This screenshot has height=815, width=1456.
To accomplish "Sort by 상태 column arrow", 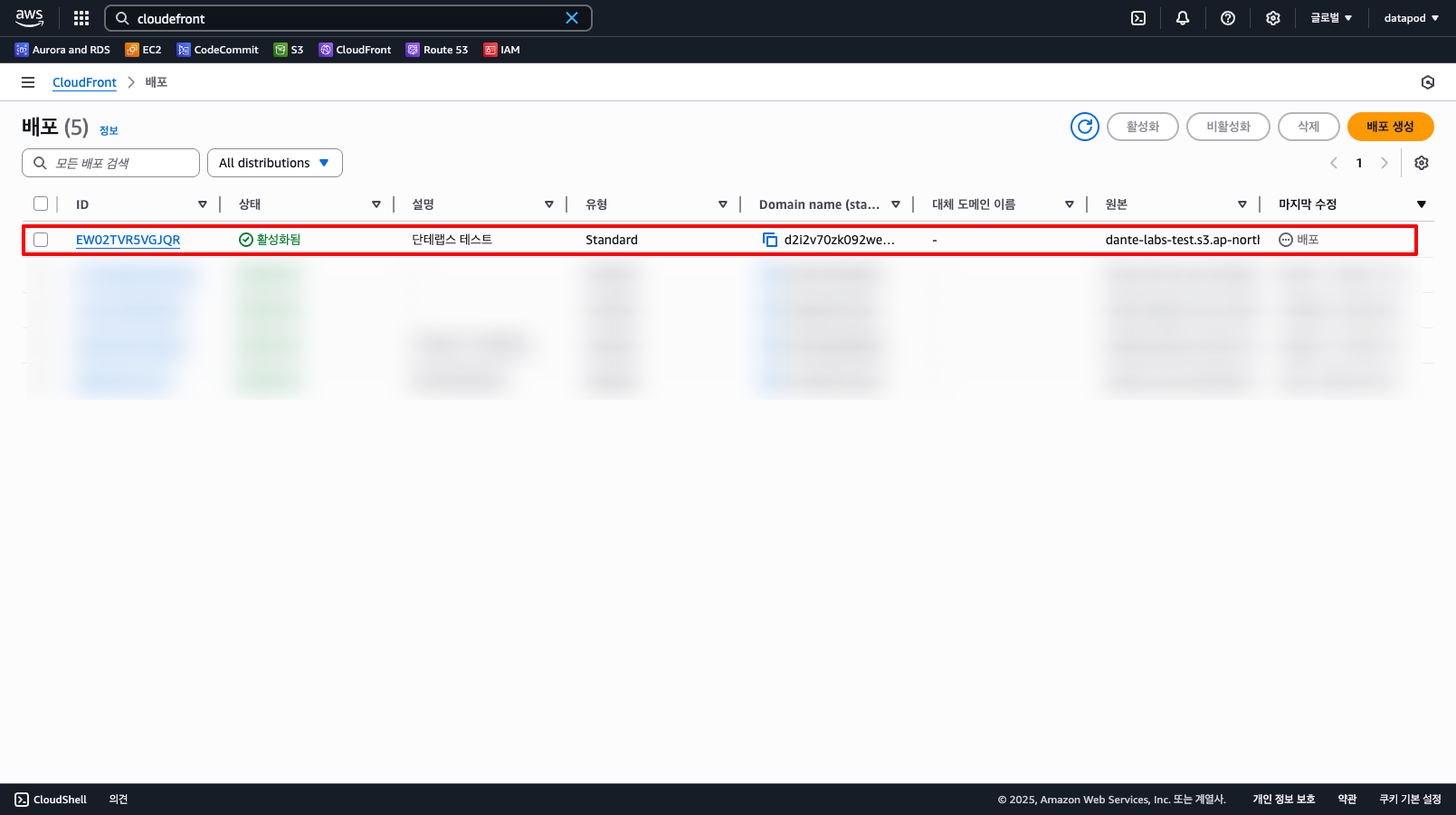I will (376, 204).
